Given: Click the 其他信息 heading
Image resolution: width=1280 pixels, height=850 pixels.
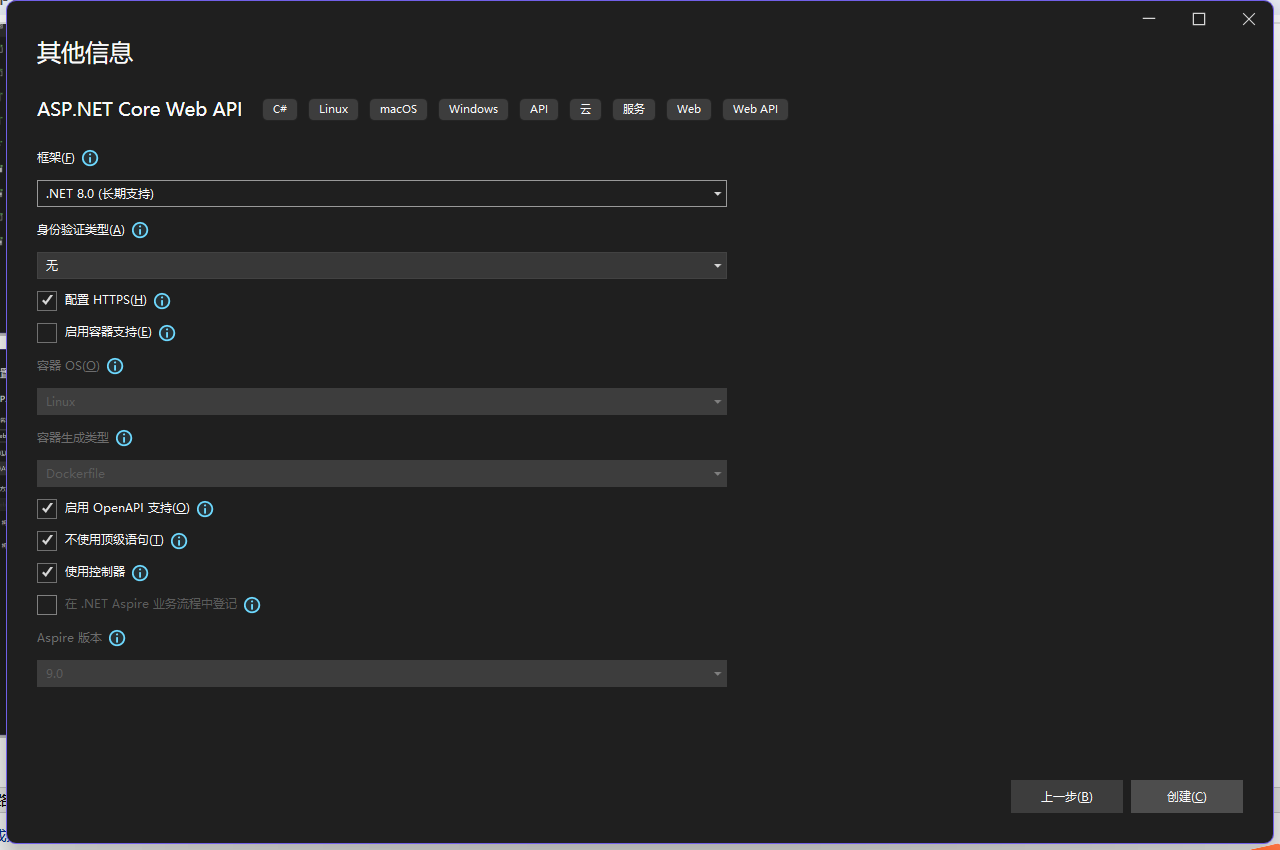Looking at the screenshot, I should coord(85,53).
